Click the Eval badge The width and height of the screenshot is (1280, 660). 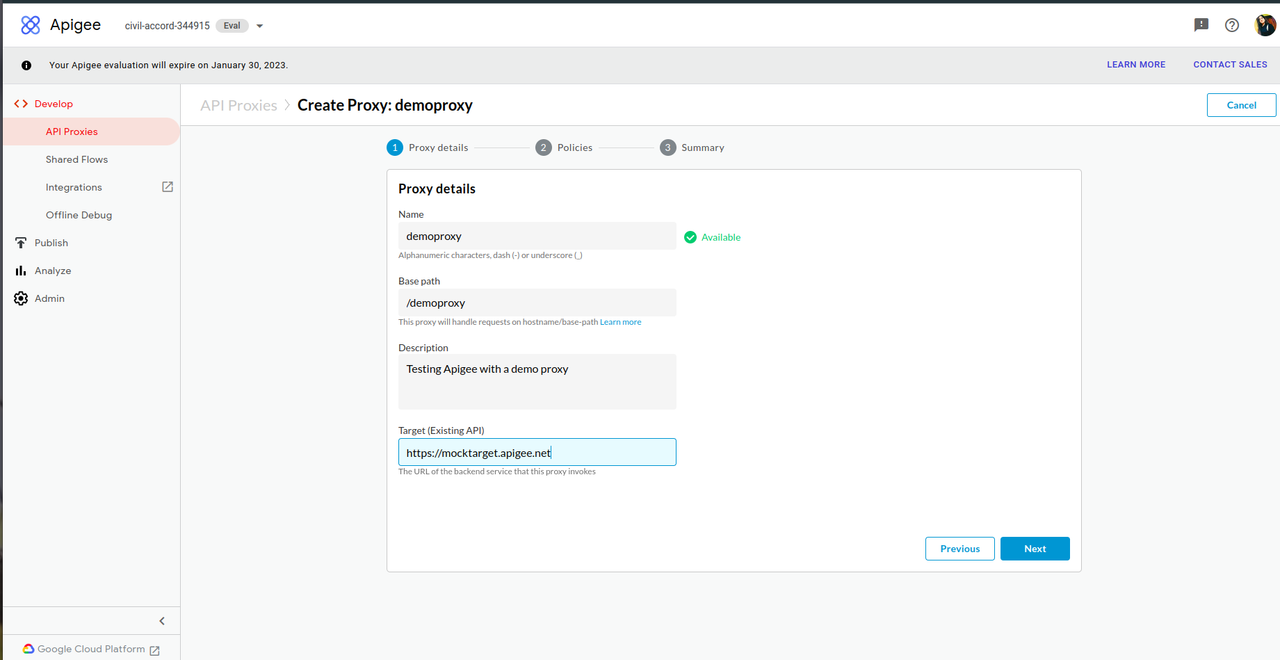click(232, 26)
